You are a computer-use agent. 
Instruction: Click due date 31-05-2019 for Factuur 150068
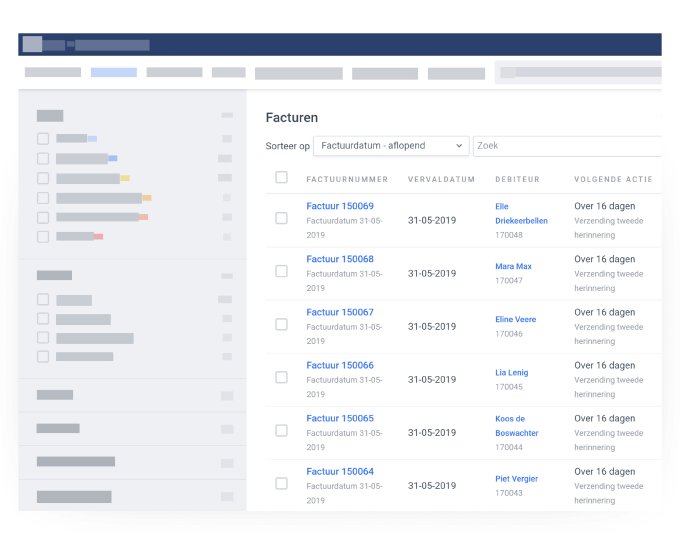[x=432, y=274]
